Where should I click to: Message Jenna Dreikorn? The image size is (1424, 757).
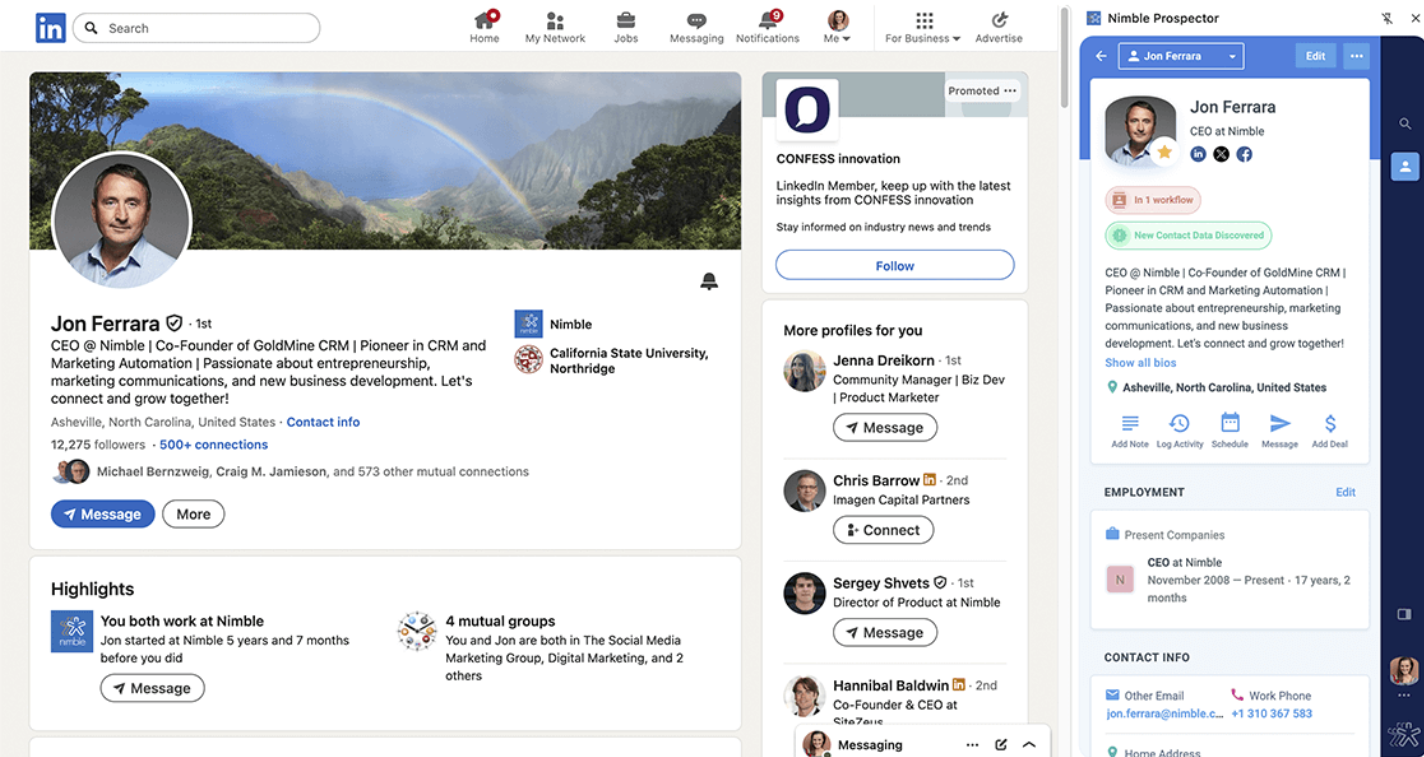click(885, 427)
